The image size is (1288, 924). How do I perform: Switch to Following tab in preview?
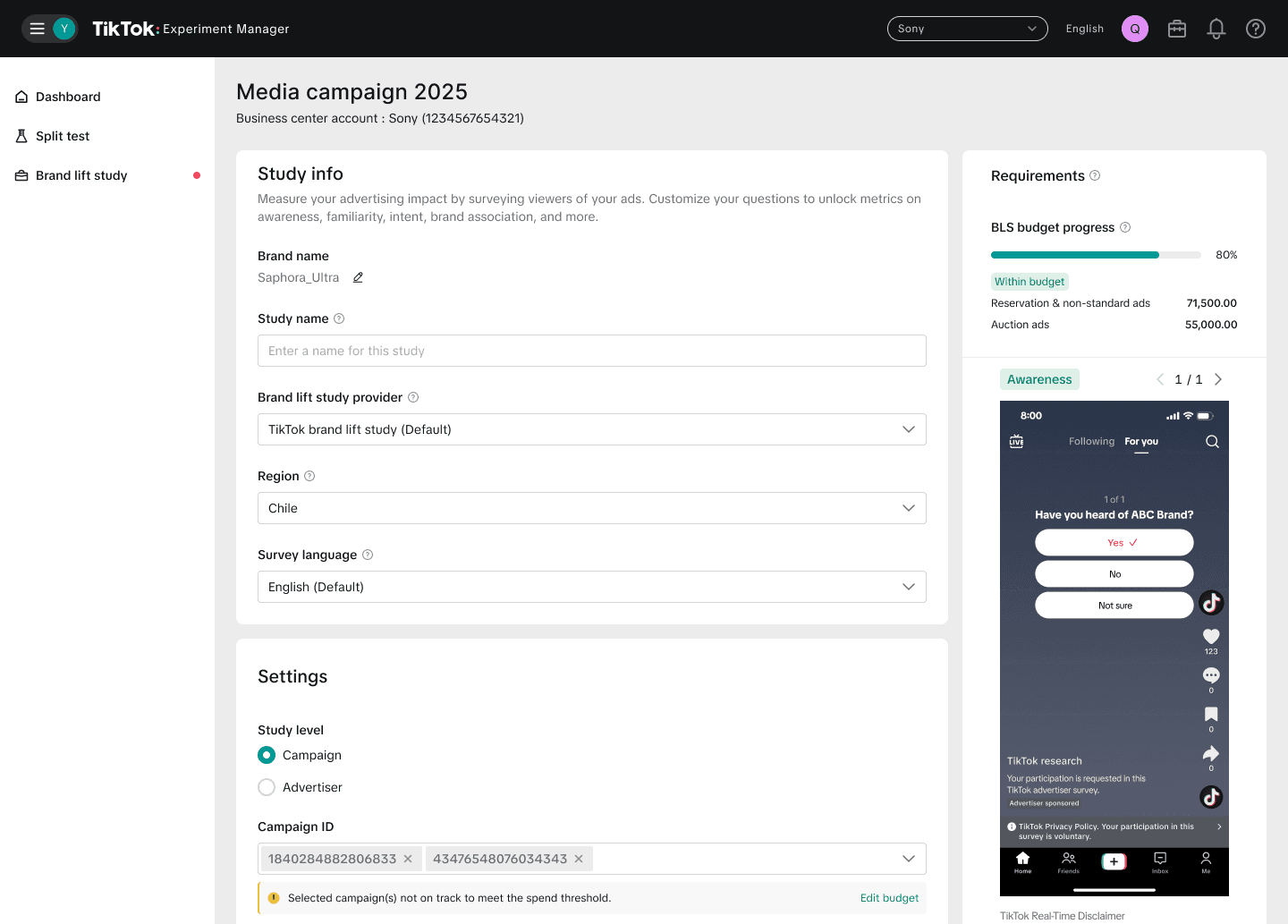[x=1091, y=441]
